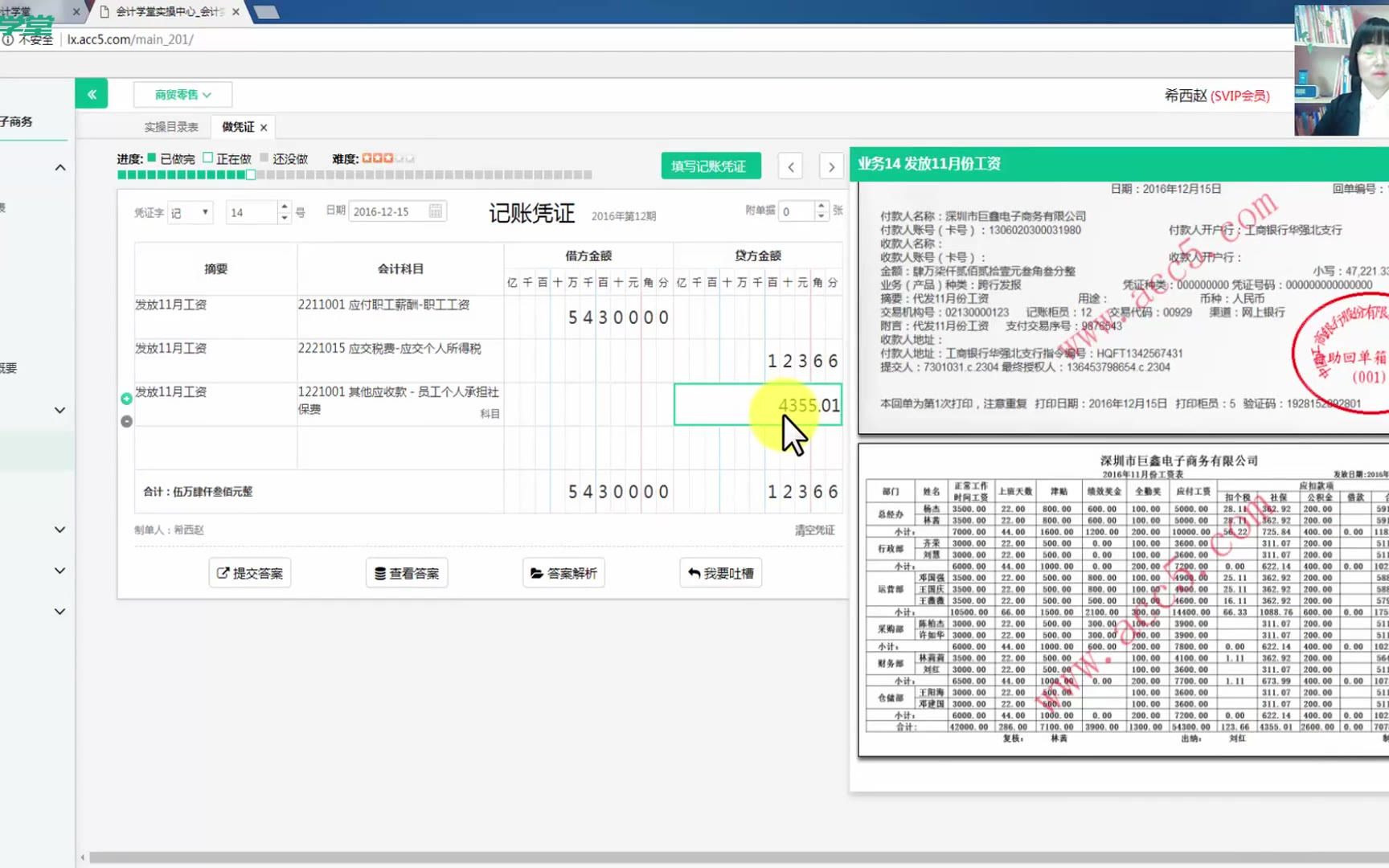The image size is (1389, 868).
Task: Select the 做凭证 tab
Action: (x=236, y=126)
